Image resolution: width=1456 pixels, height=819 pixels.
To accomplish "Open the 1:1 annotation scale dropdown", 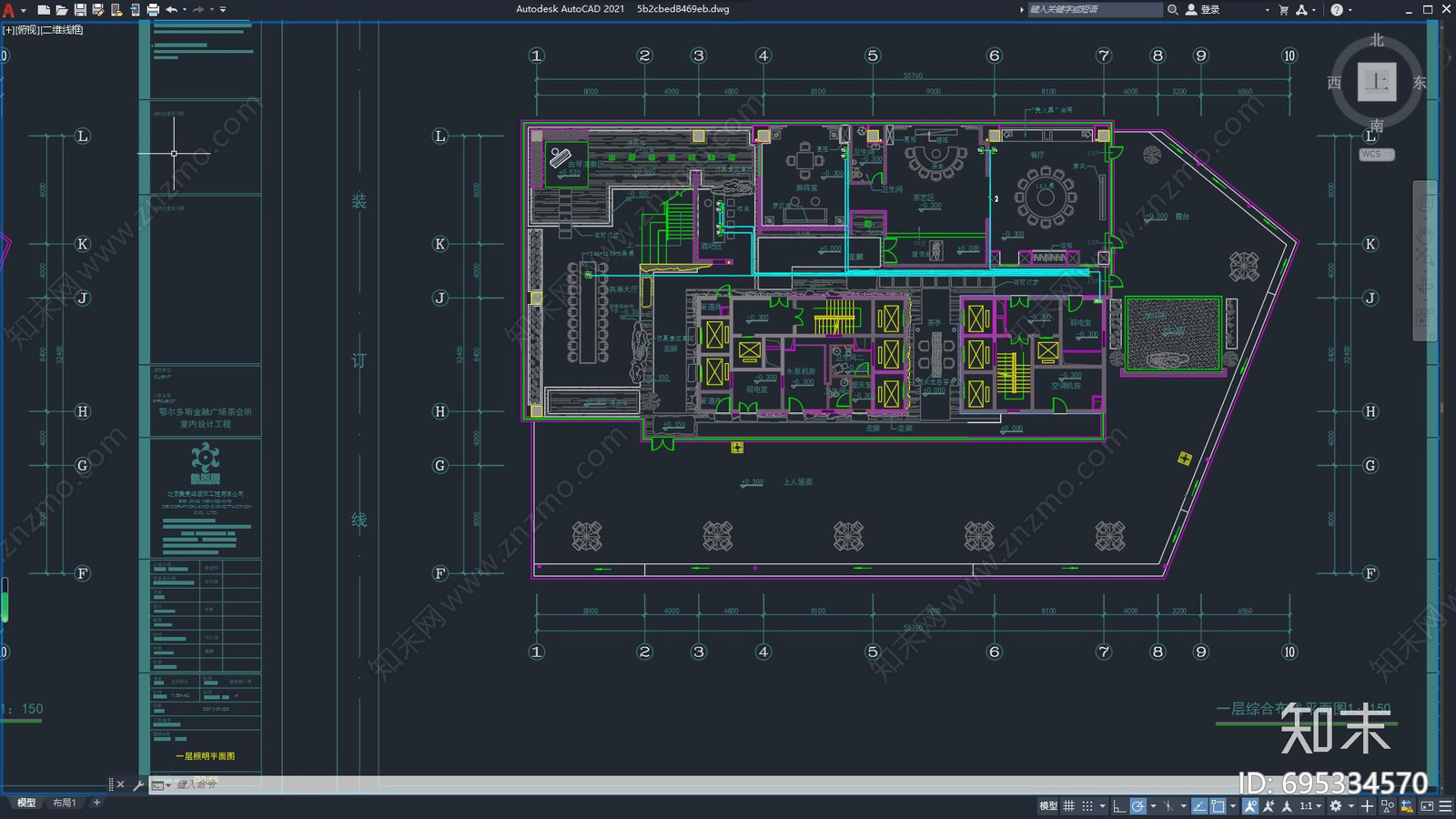I will (1310, 806).
